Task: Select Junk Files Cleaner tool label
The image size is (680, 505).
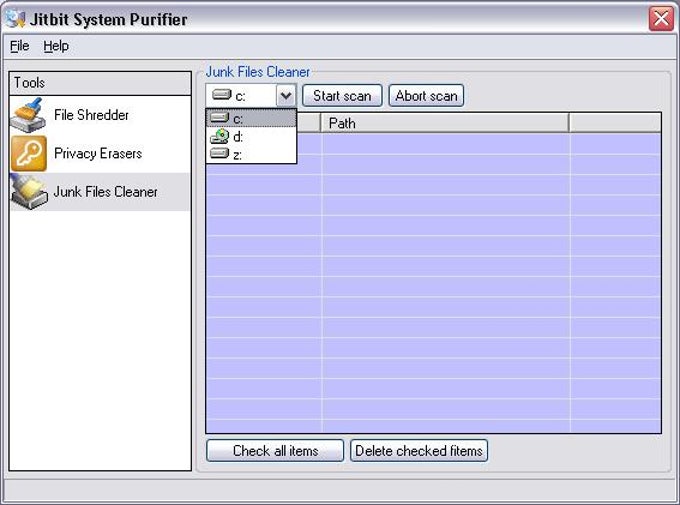Action: pyautogui.click(x=105, y=191)
